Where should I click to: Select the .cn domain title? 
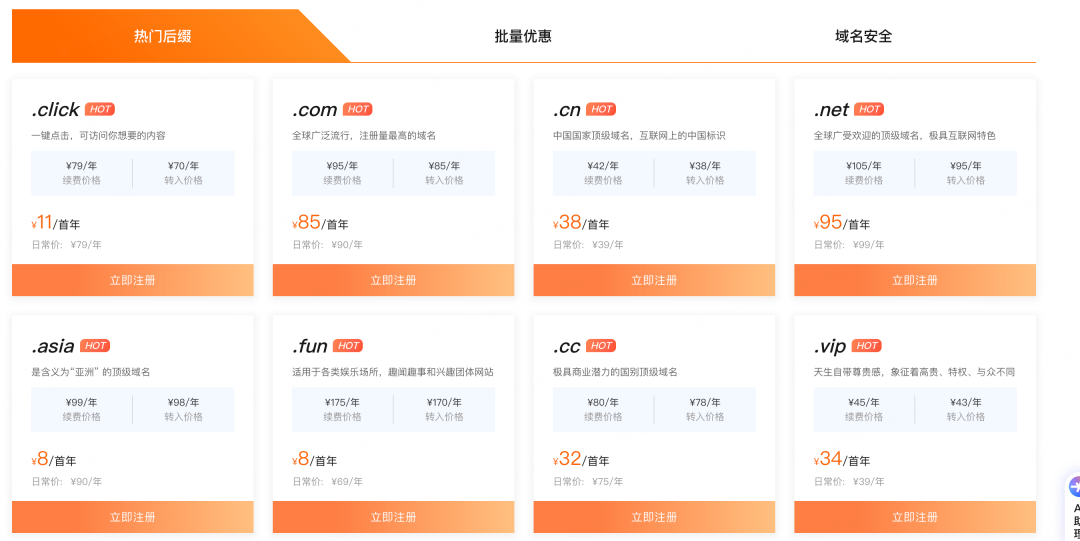click(x=567, y=110)
